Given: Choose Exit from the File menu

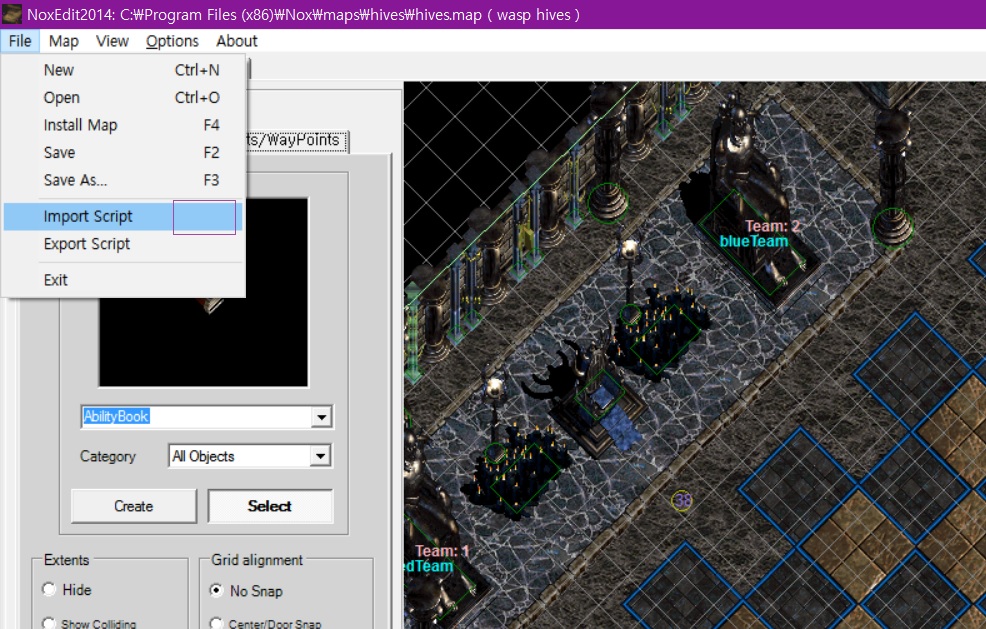Looking at the screenshot, I should 123,280.
